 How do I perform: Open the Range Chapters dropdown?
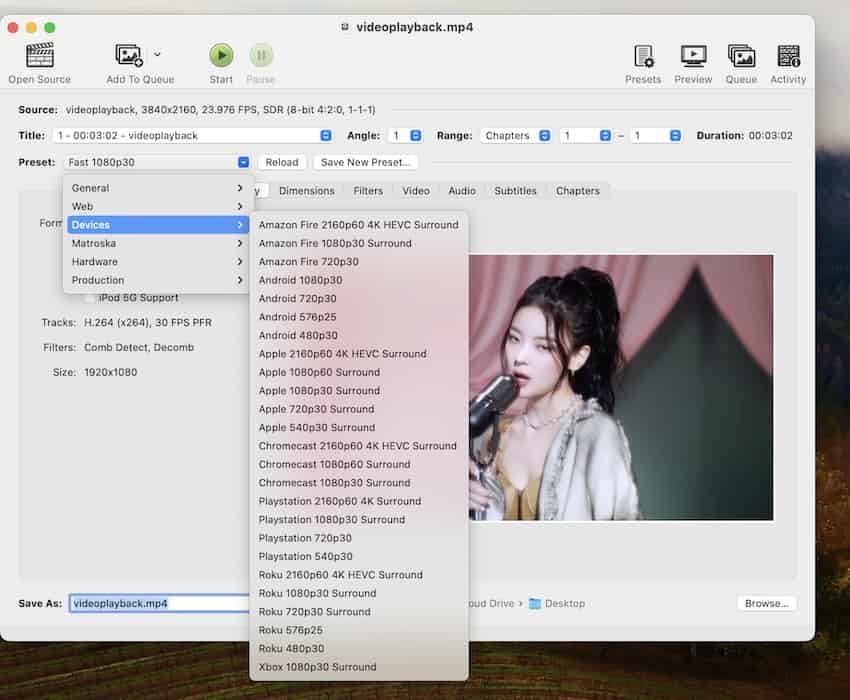pos(516,135)
